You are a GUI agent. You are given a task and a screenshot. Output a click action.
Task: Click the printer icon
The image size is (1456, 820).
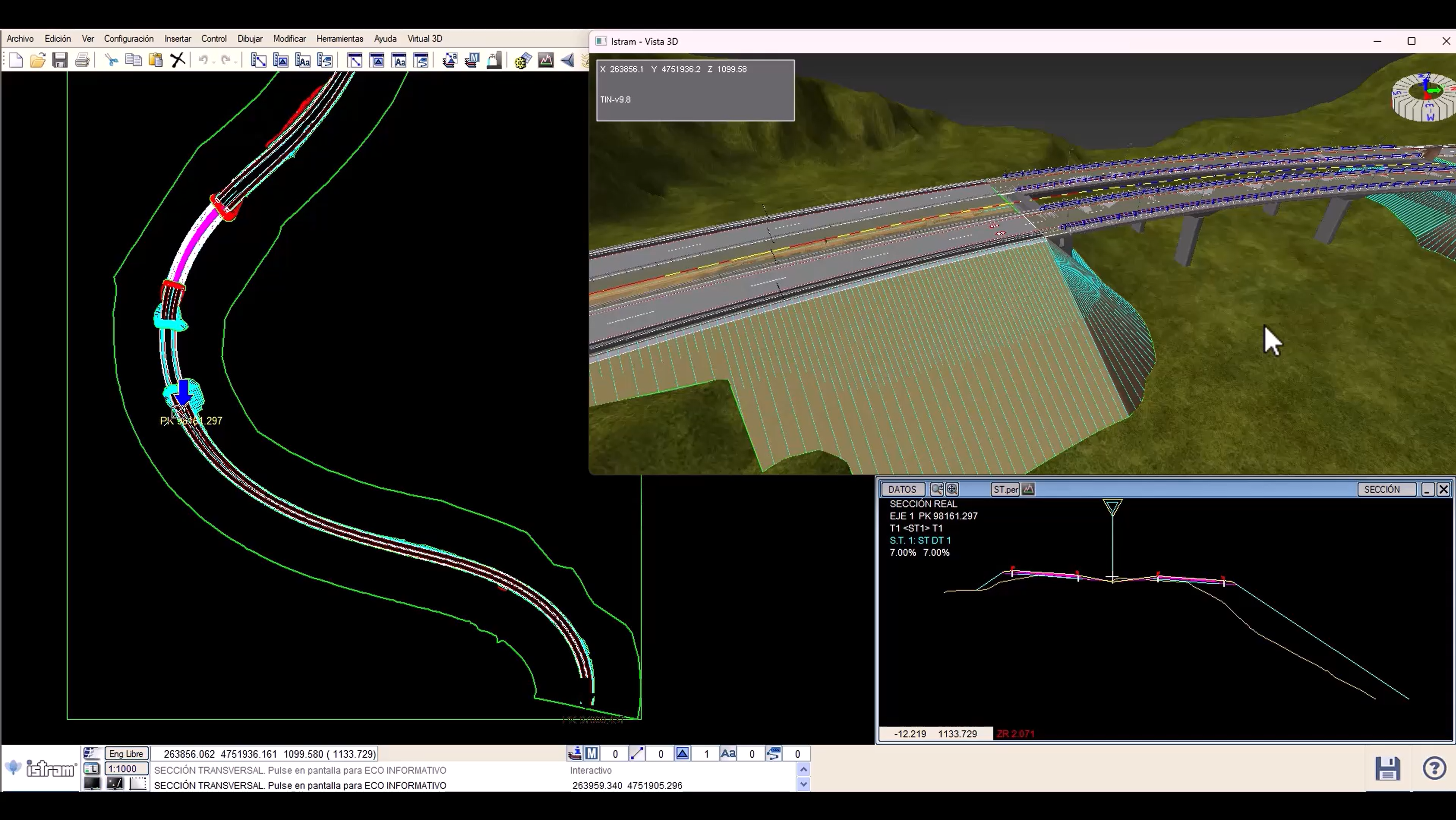[x=82, y=60]
